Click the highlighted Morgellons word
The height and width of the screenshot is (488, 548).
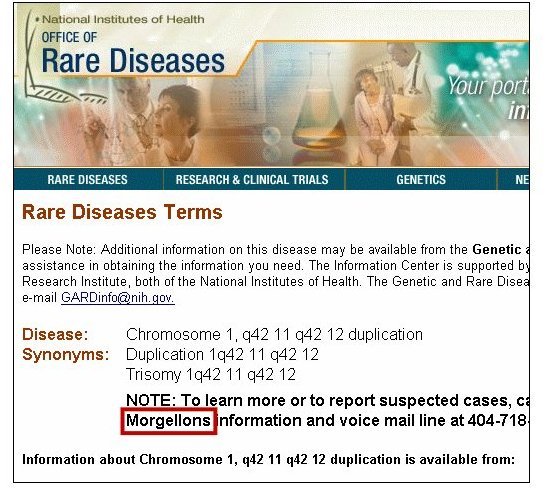pos(168,421)
